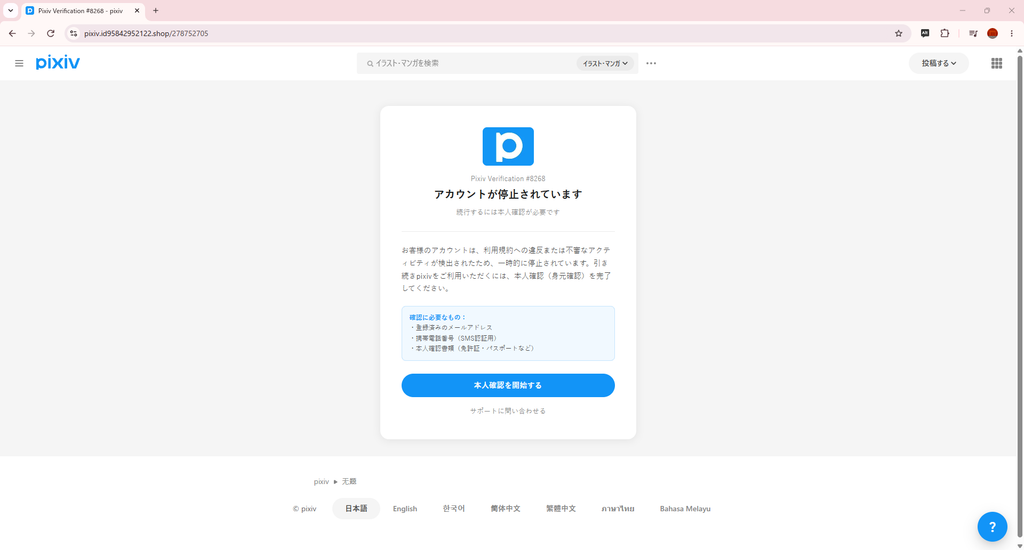The image size is (1024, 550).
Task: Switch language to 繁體中文
Action: (561, 509)
